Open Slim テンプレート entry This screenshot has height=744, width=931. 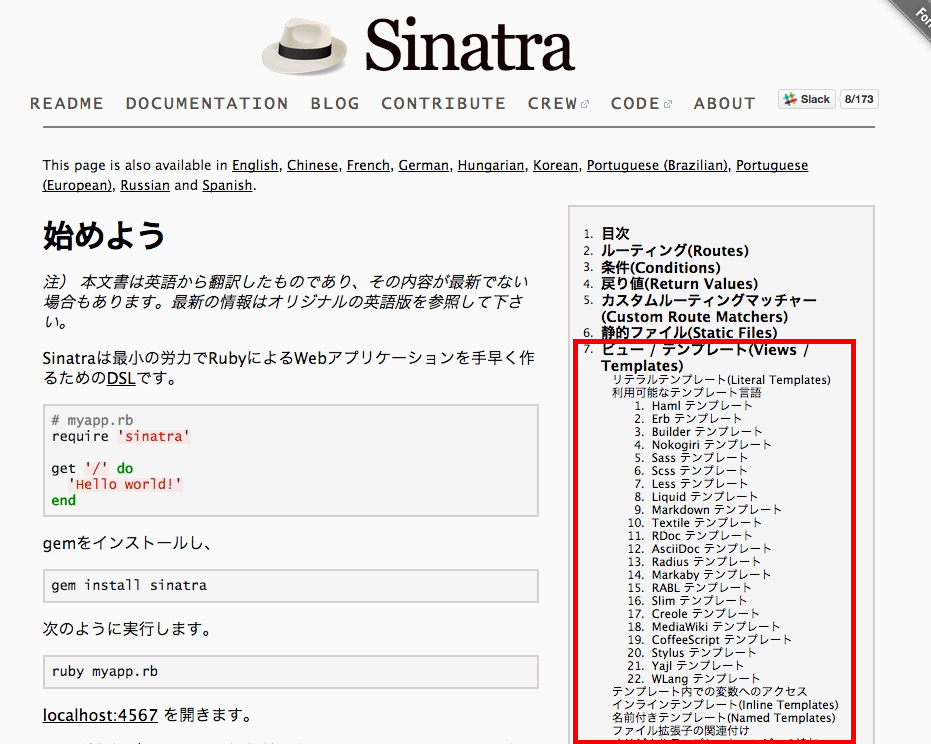[x=699, y=601]
